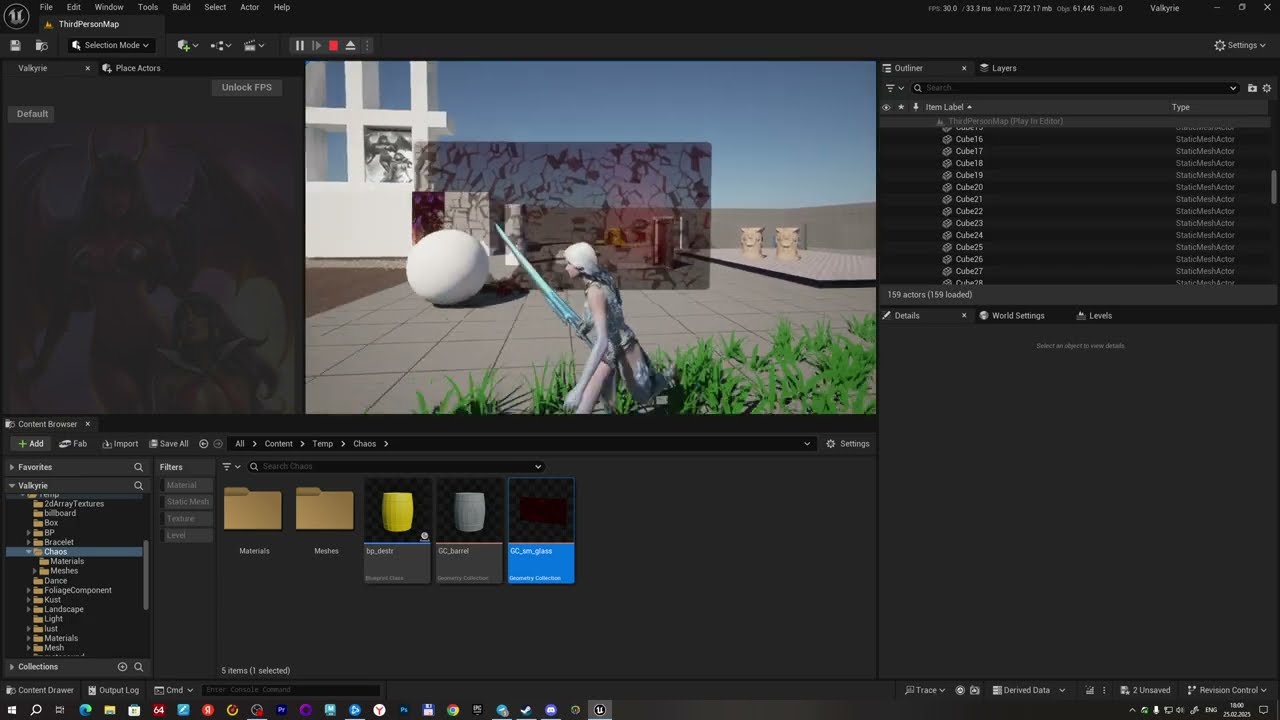
Task: Click the Outliner search field
Action: coord(1074,88)
